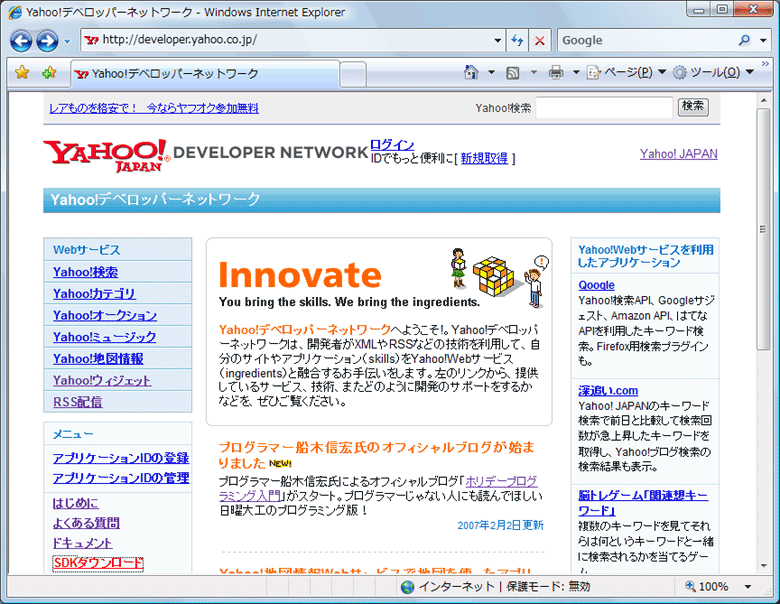Click the magnifier search icon
780x604 pixels.
coord(744,40)
